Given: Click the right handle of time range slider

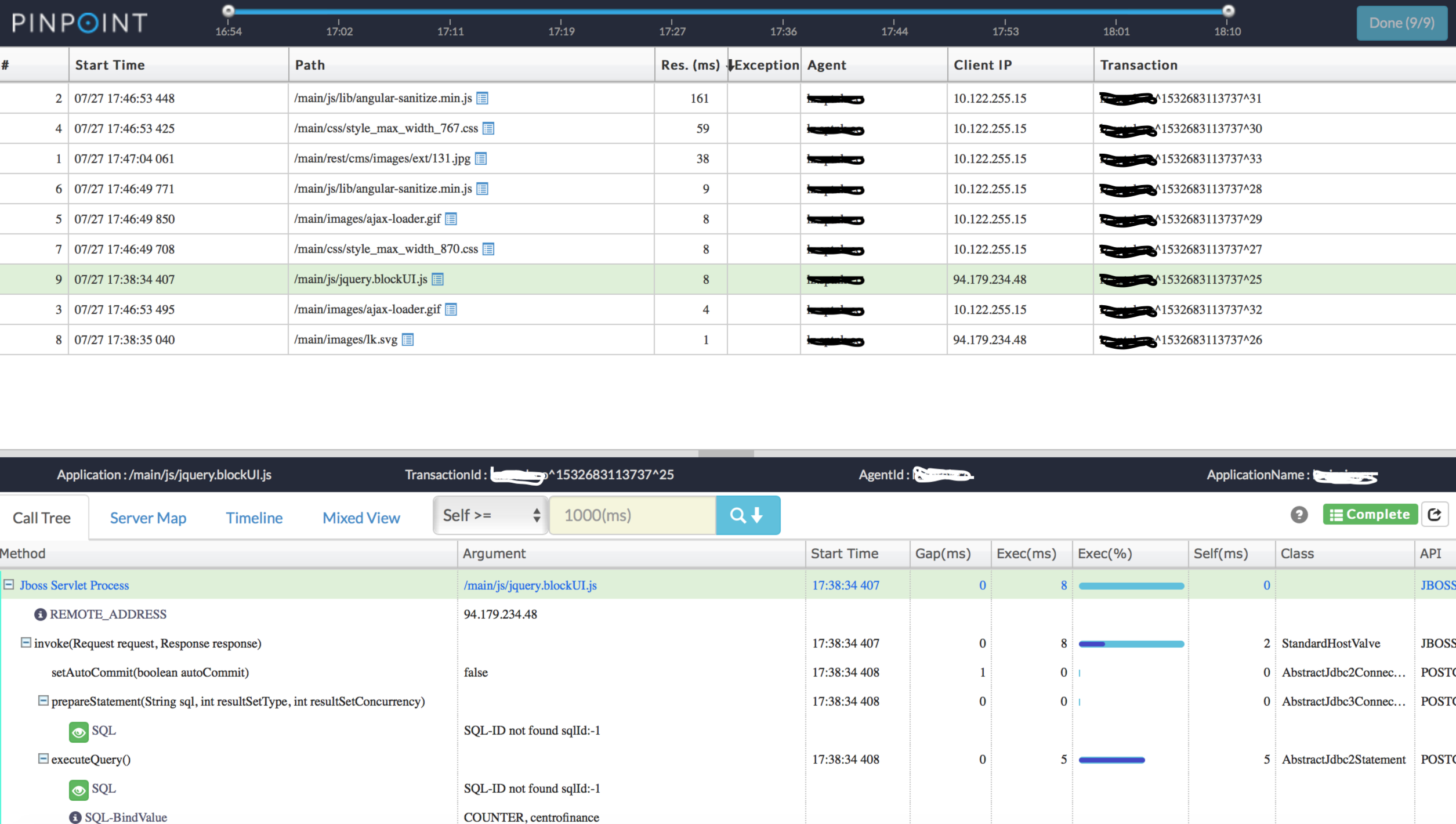Looking at the screenshot, I should (1228, 10).
